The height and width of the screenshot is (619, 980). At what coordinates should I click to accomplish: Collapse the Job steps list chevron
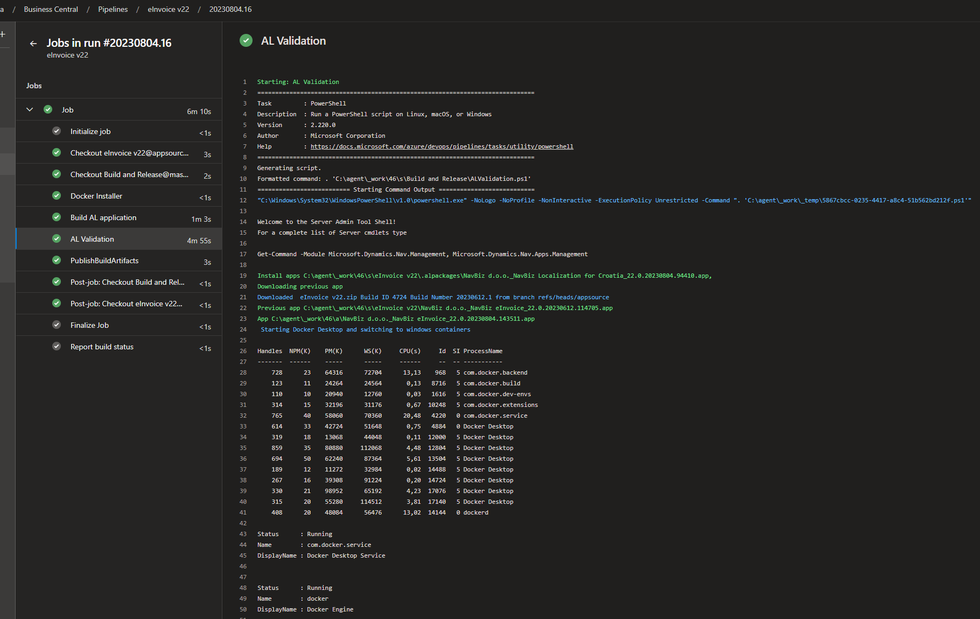click(29, 109)
